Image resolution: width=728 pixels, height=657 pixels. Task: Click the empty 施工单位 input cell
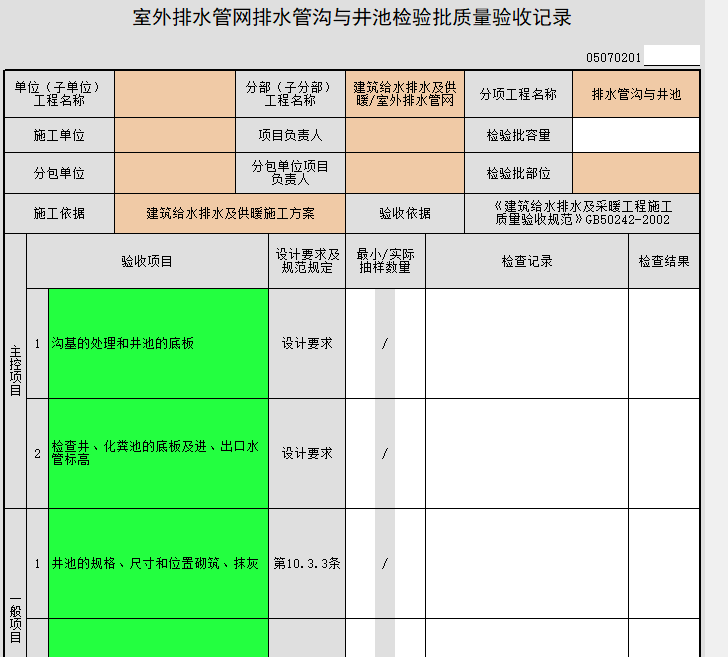pyautogui.click(x=174, y=135)
